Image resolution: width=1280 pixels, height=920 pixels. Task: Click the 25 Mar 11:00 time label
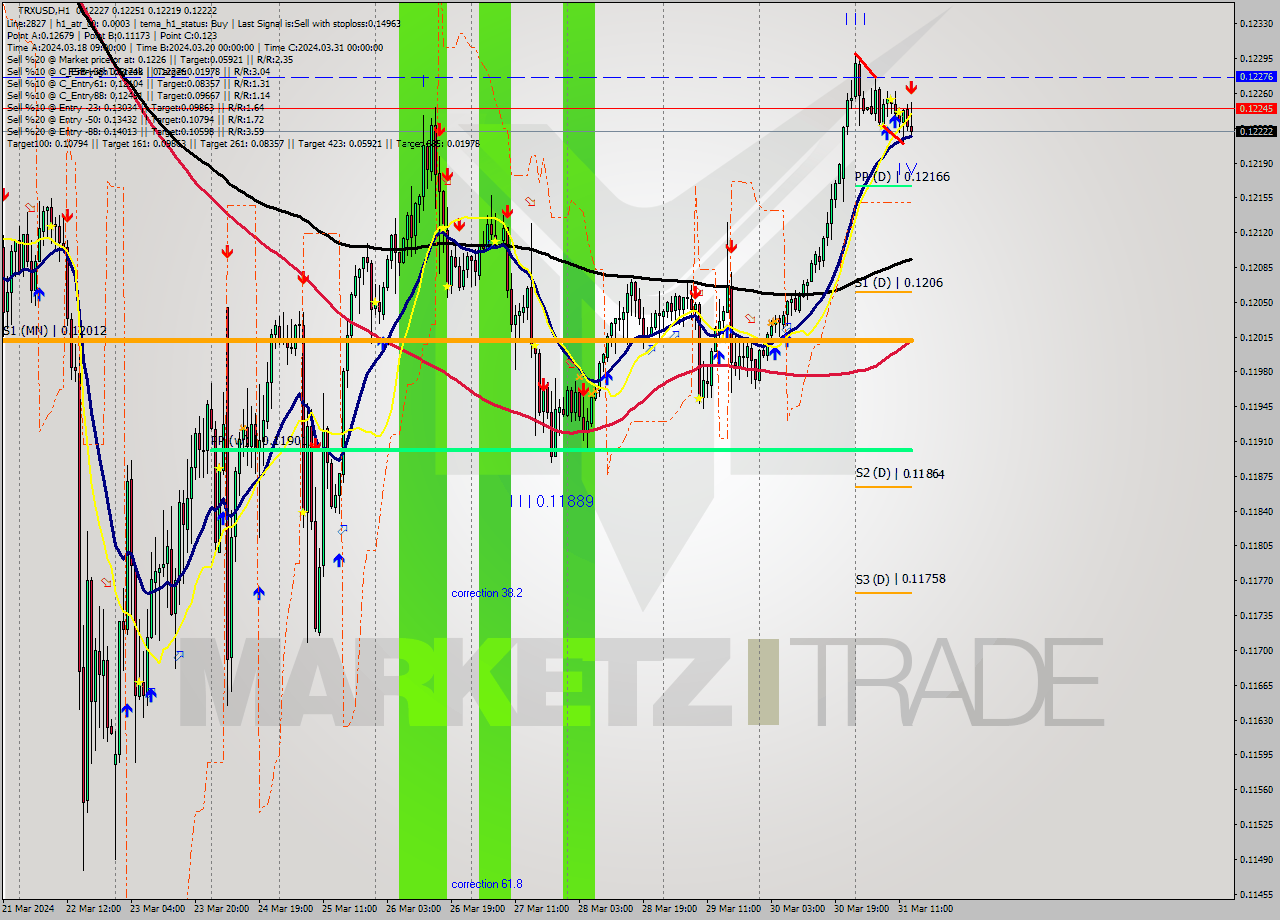(x=349, y=909)
